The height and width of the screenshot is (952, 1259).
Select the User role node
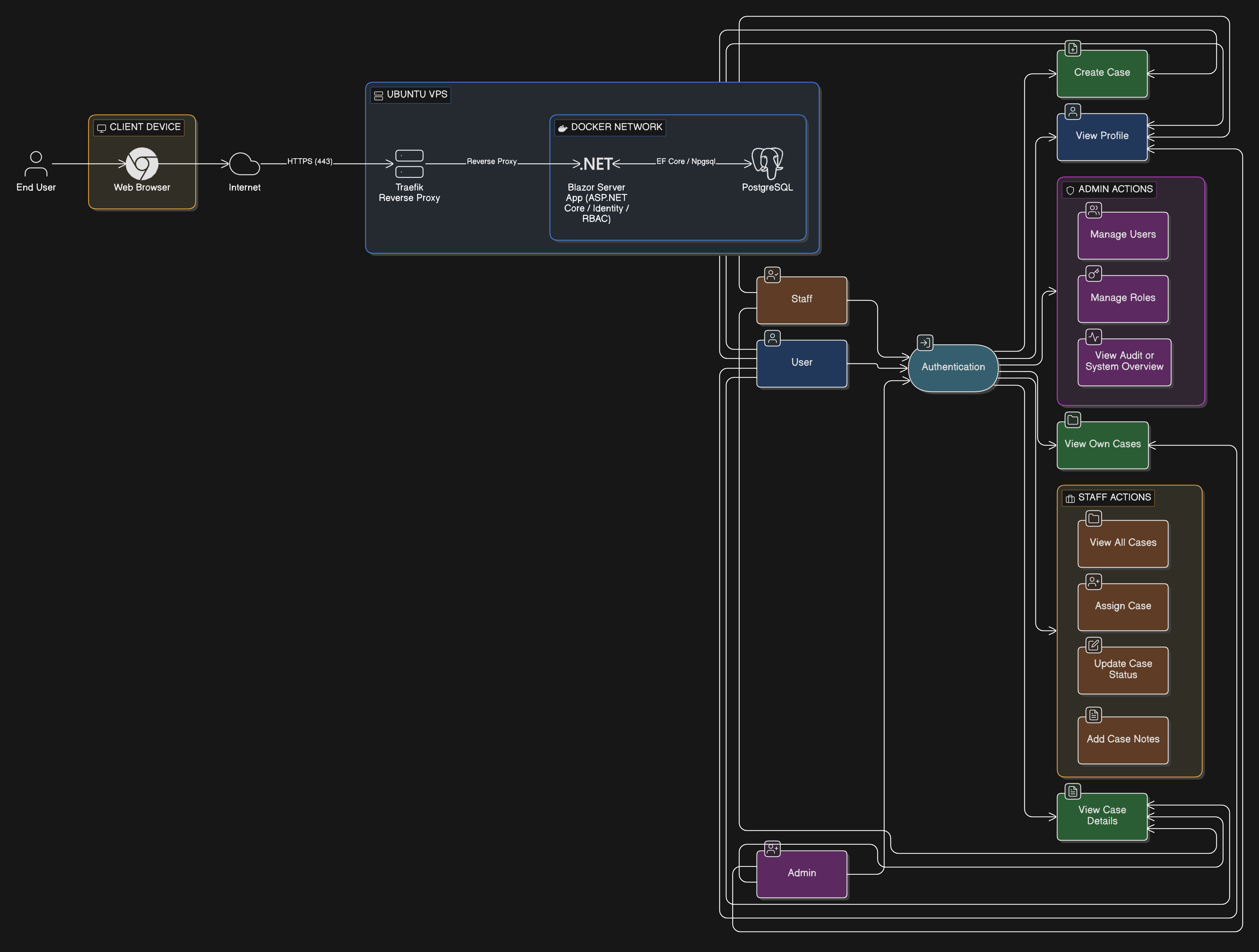[x=801, y=363]
